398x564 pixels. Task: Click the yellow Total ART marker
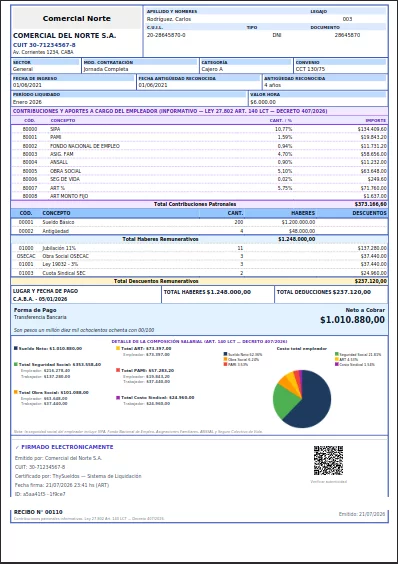point(118,348)
